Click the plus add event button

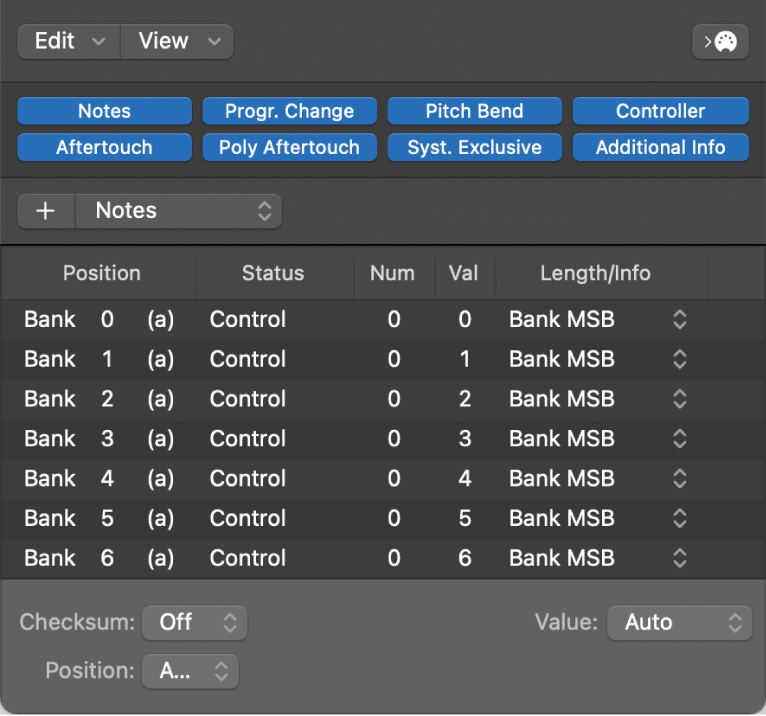click(46, 211)
